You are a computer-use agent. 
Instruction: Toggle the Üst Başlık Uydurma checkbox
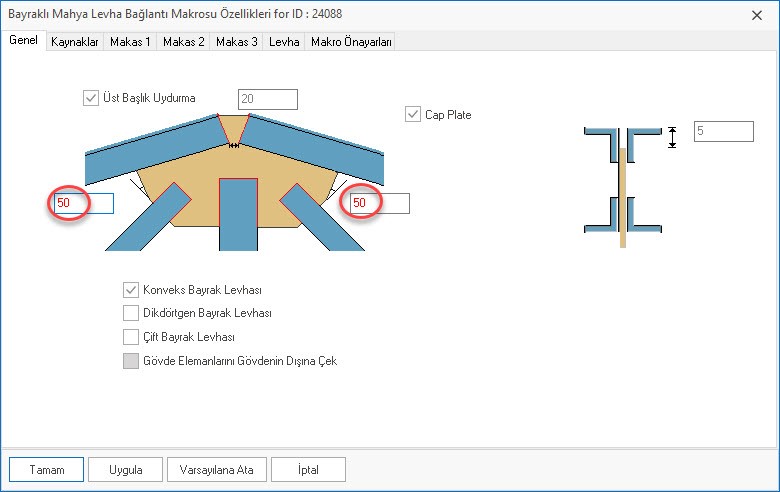pyautogui.click(x=91, y=98)
